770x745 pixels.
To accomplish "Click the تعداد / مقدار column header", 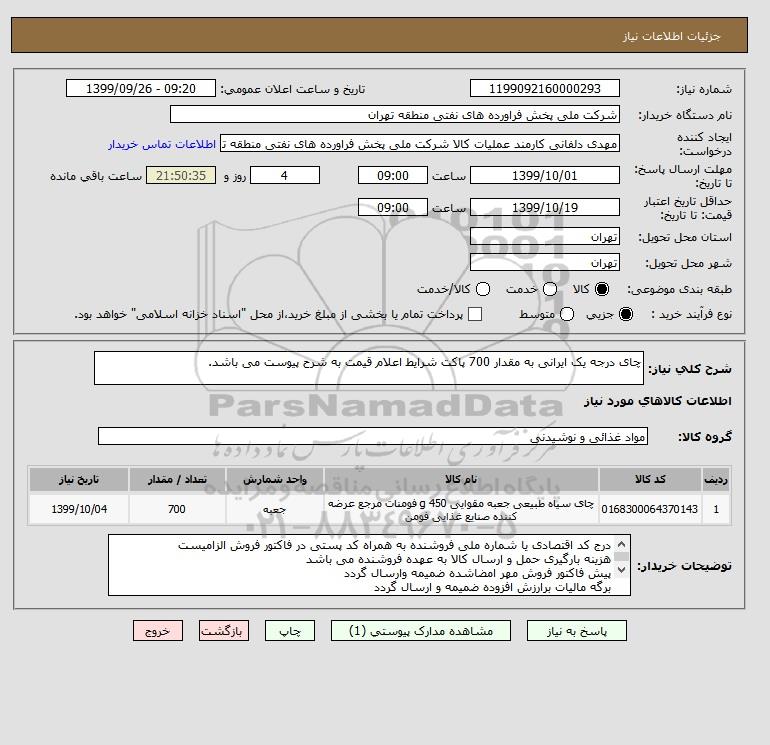I will (177, 479).
